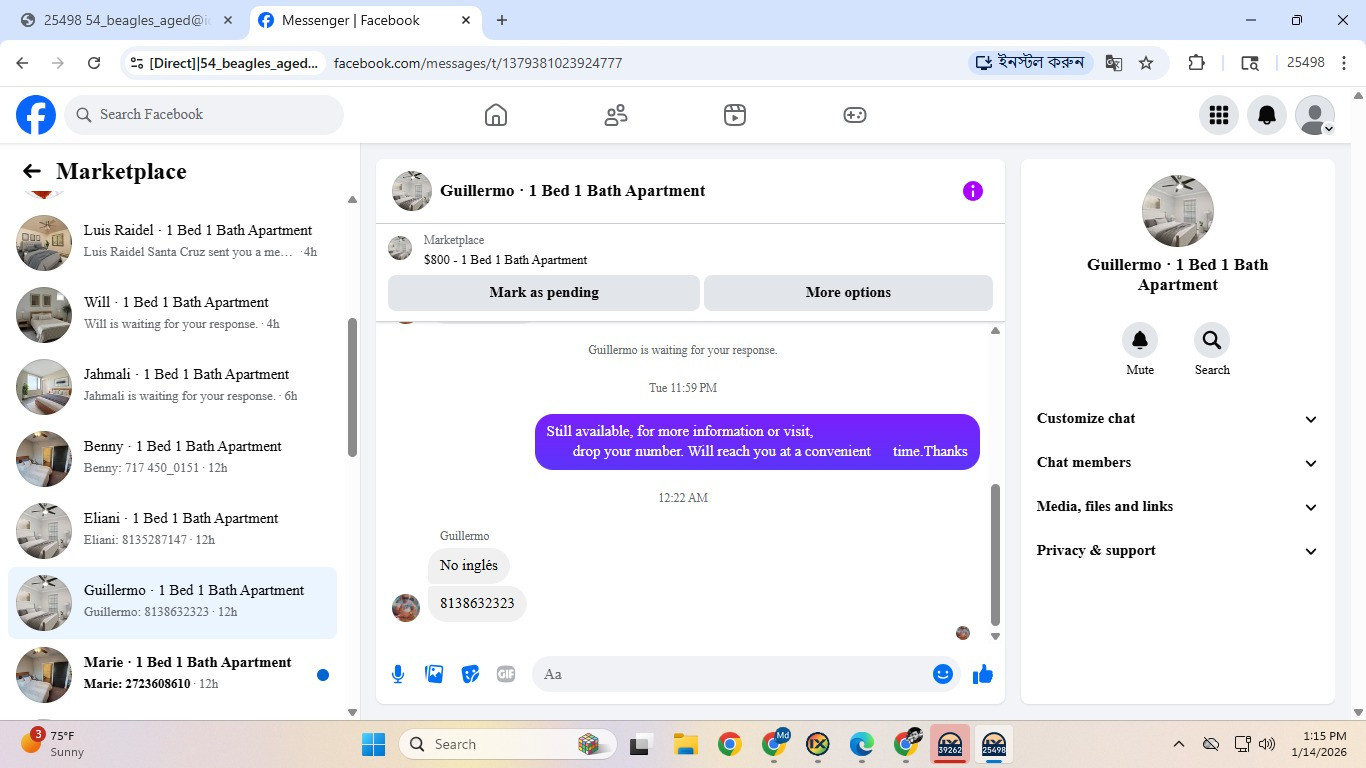Expand Chat members section
The width and height of the screenshot is (1366, 768).
click(x=1178, y=463)
